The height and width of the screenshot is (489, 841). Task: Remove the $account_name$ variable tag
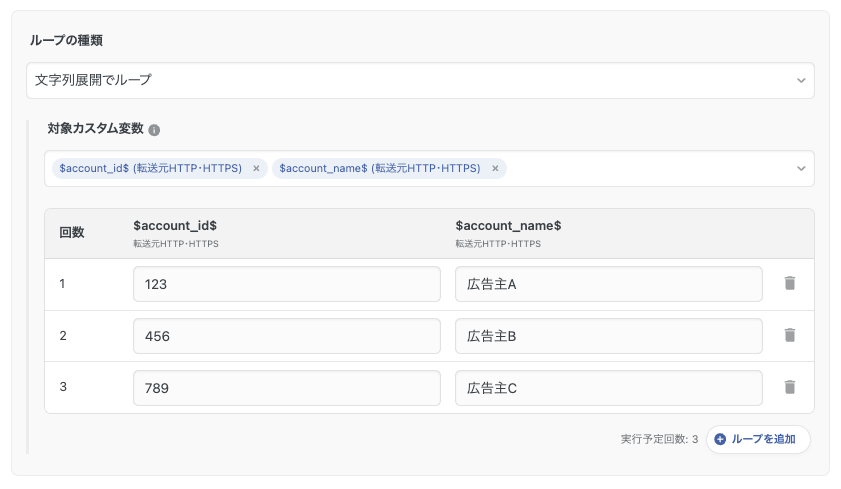click(x=495, y=169)
